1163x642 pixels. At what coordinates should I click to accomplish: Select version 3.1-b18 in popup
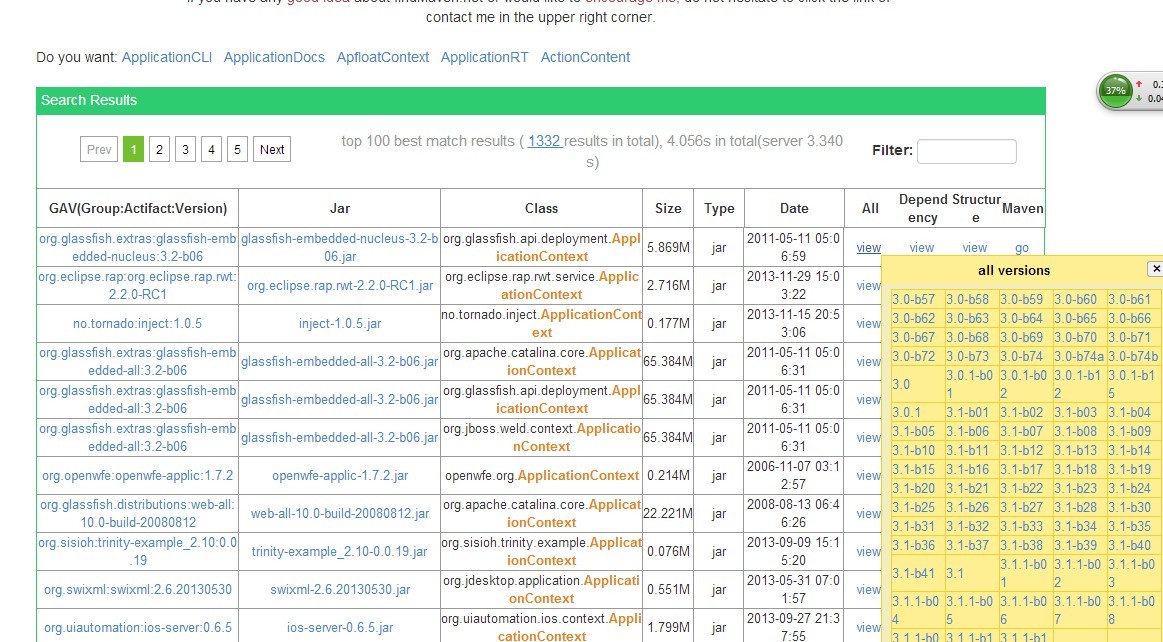coord(1075,469)
